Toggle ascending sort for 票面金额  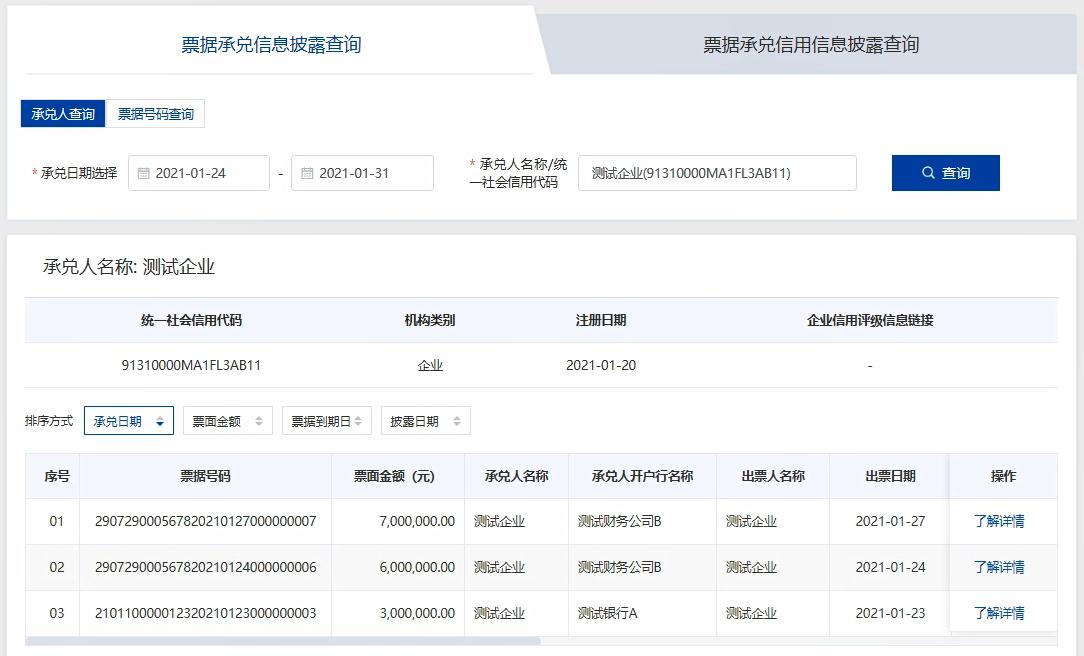[x=258, y=420]
